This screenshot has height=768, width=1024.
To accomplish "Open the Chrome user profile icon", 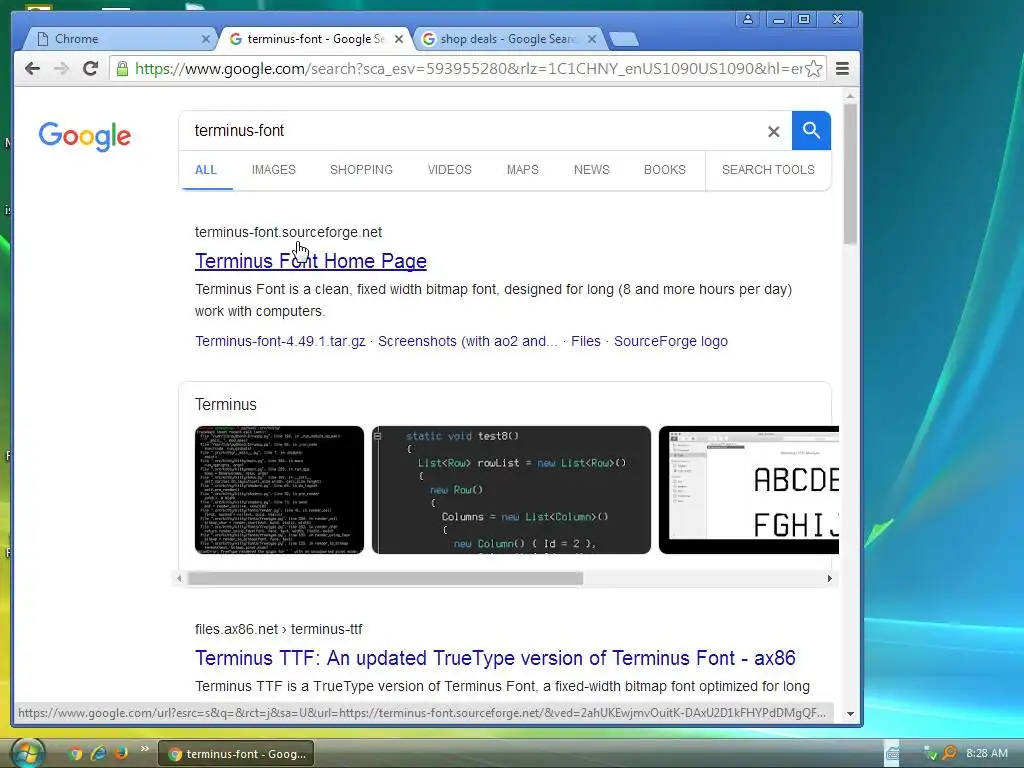I will click(748, 19).
